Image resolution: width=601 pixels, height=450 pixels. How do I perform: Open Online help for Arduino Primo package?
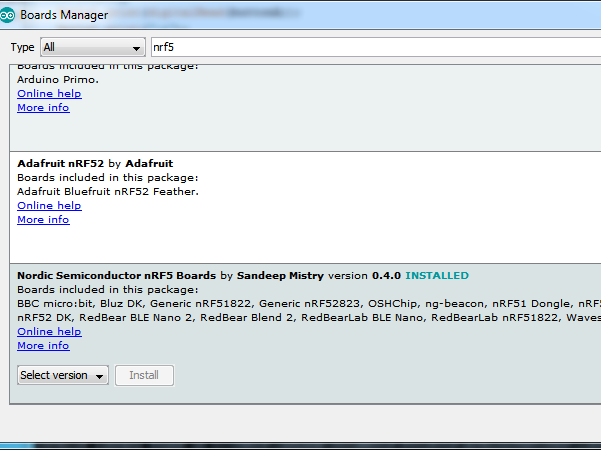49,94
